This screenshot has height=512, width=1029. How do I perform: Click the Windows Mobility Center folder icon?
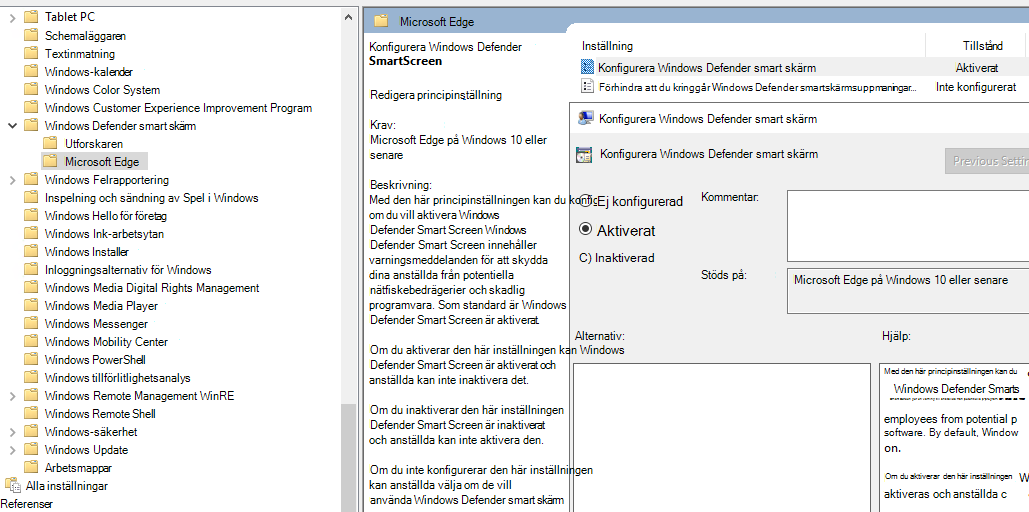click(x=31, y=341)
